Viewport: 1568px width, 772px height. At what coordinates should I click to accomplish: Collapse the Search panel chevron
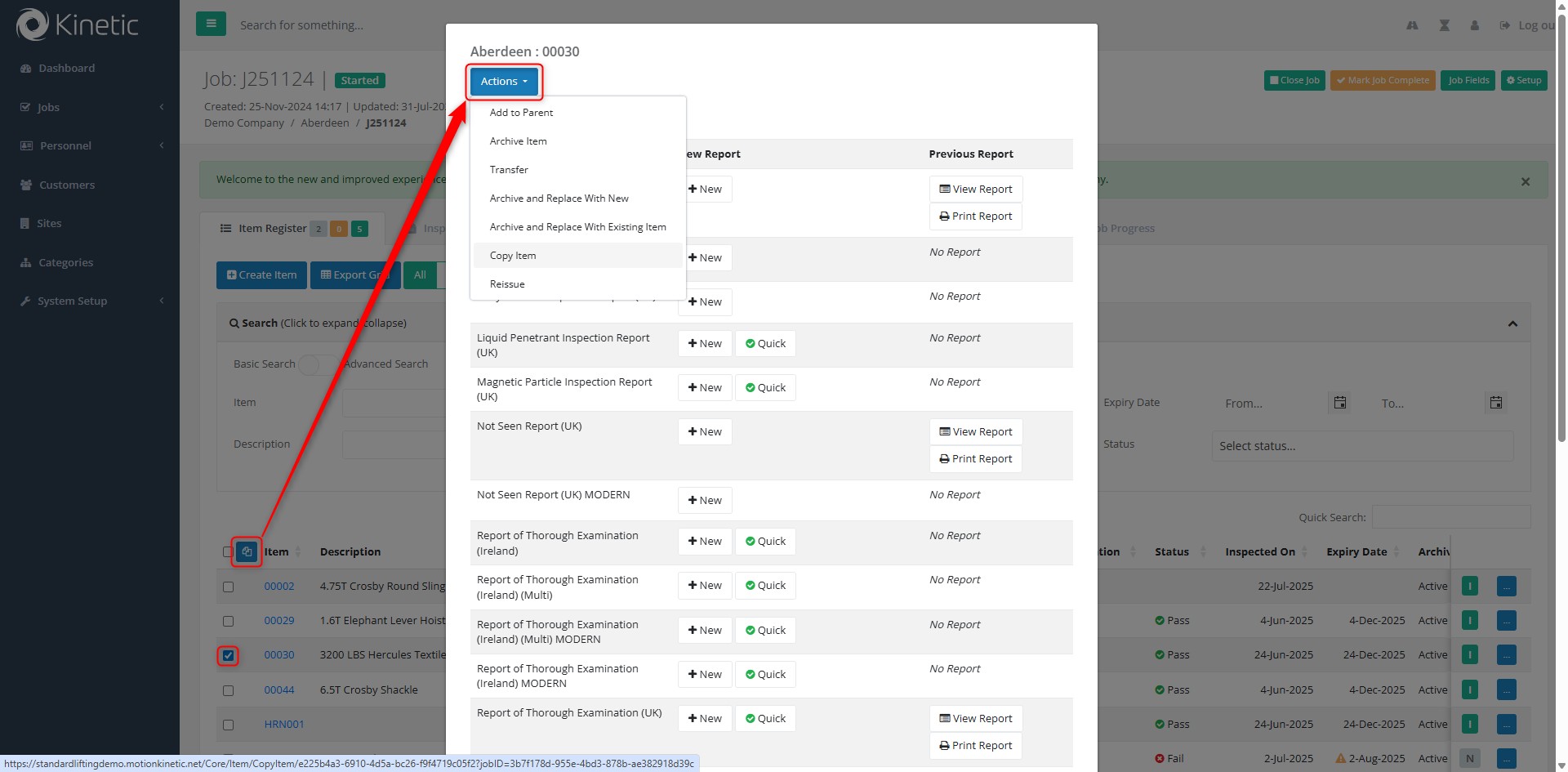click(x=1512, y=324)
